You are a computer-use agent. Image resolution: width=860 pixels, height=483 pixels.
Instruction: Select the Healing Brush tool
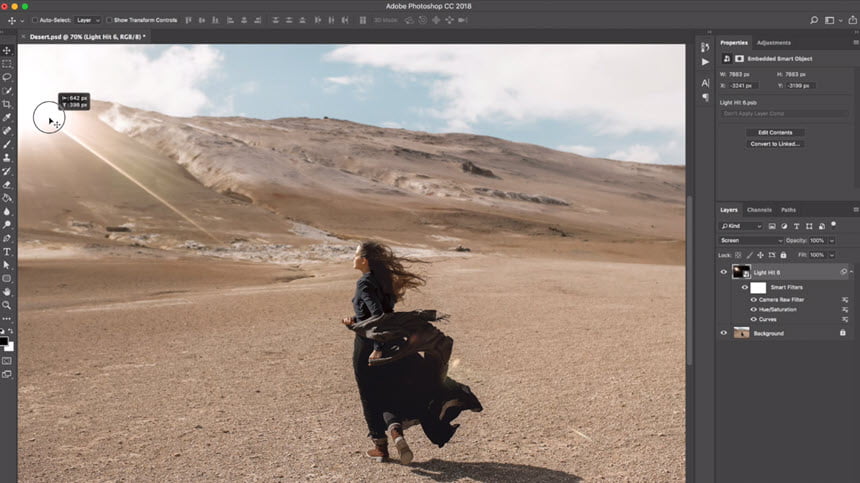tap(7, 130)
